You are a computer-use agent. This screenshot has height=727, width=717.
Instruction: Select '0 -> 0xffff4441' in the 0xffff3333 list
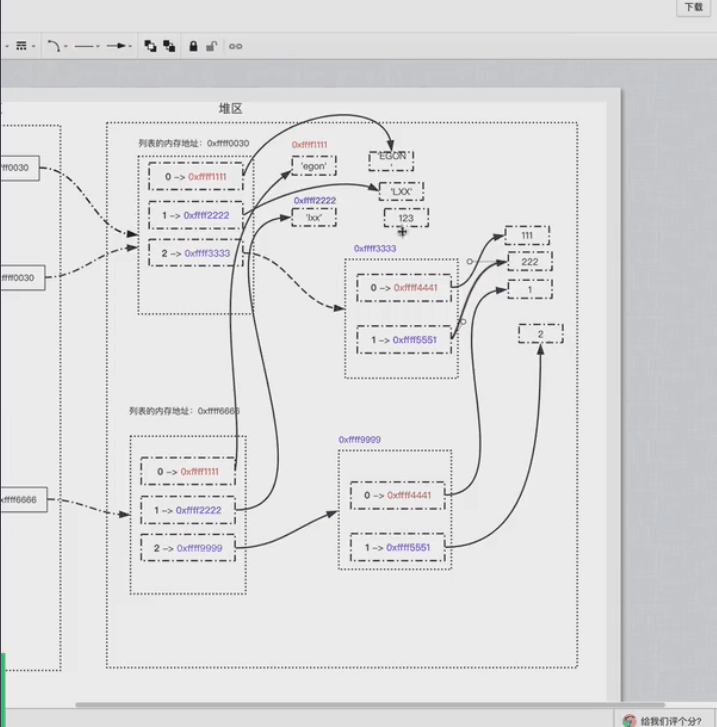coord(404,288)
